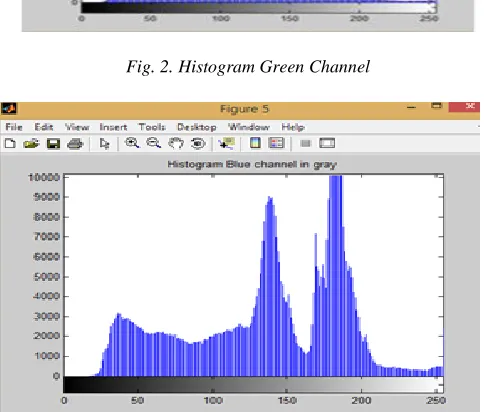
Task: Select the Zoom Out magnifier tool
Action: click(x=154, y=143)
